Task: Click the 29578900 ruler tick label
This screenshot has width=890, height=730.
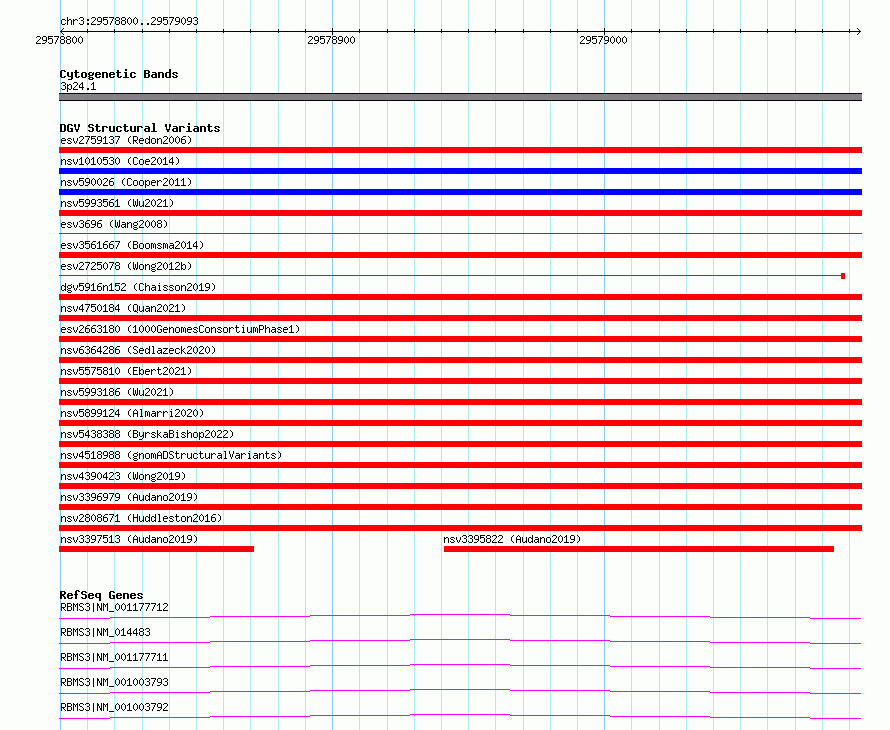Action: [x=331, y=40]
